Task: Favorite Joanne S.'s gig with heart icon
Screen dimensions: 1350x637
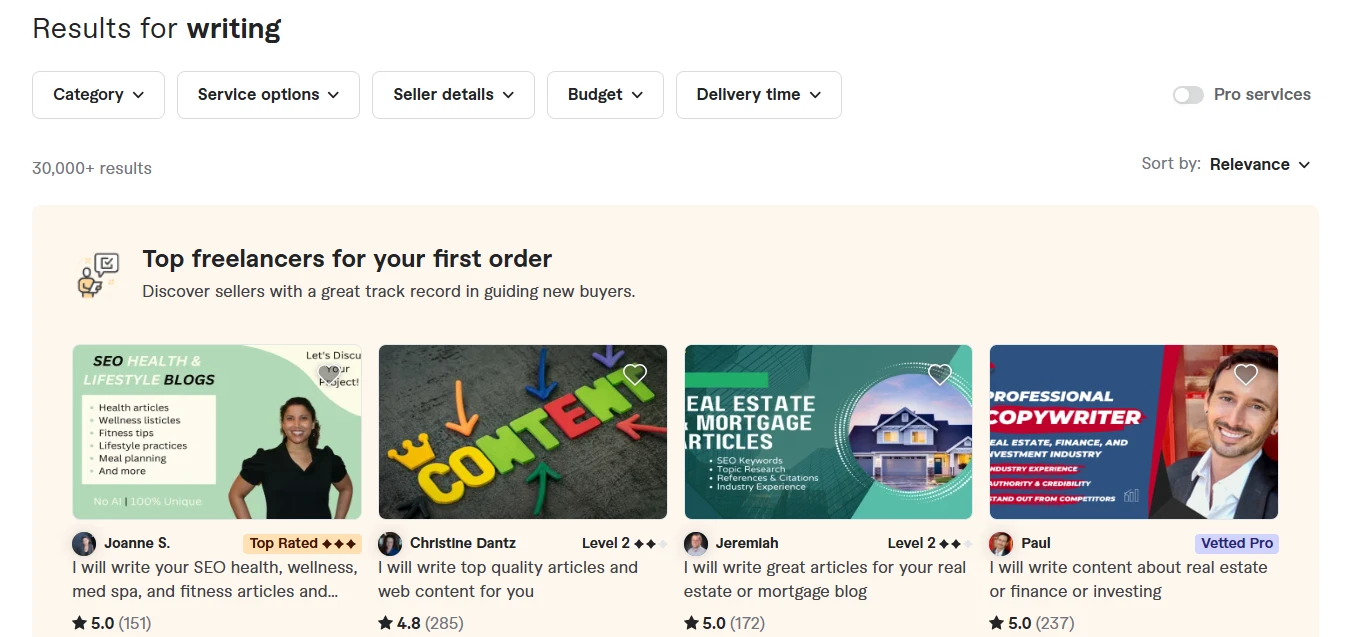Action: pyautogui.click(x=329, y=374)
